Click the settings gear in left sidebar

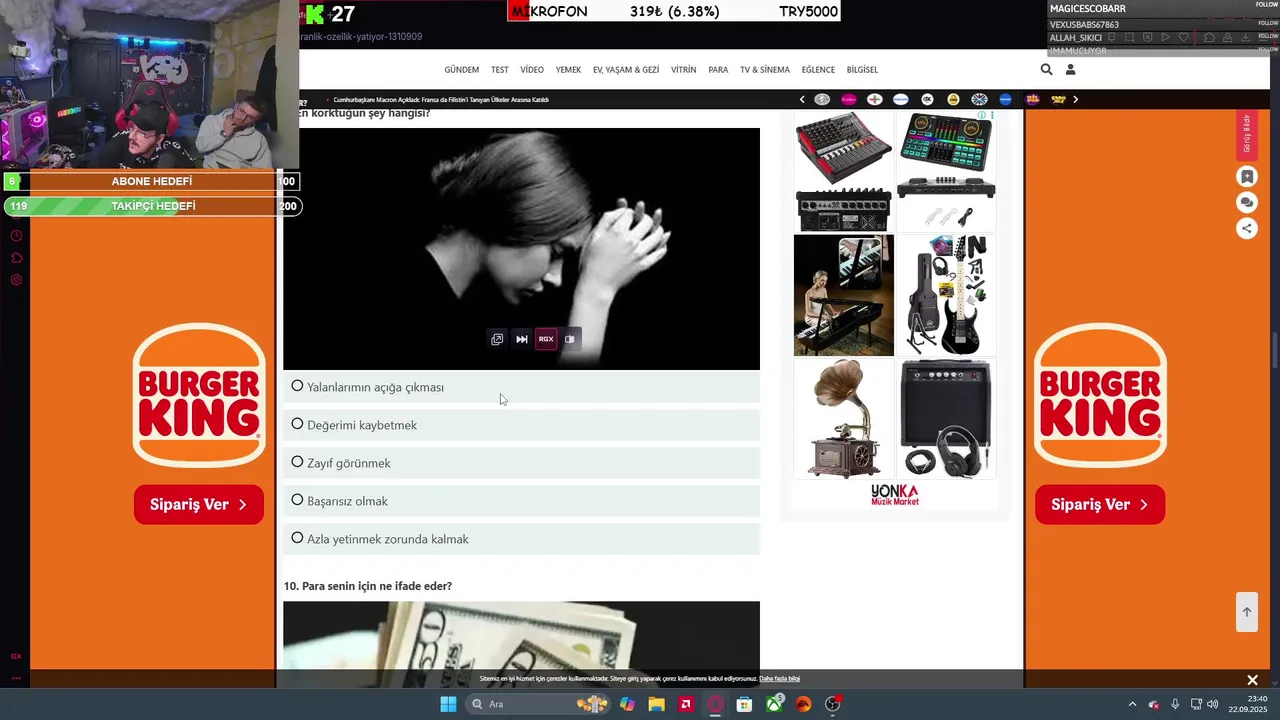click(x=16, y=280)
